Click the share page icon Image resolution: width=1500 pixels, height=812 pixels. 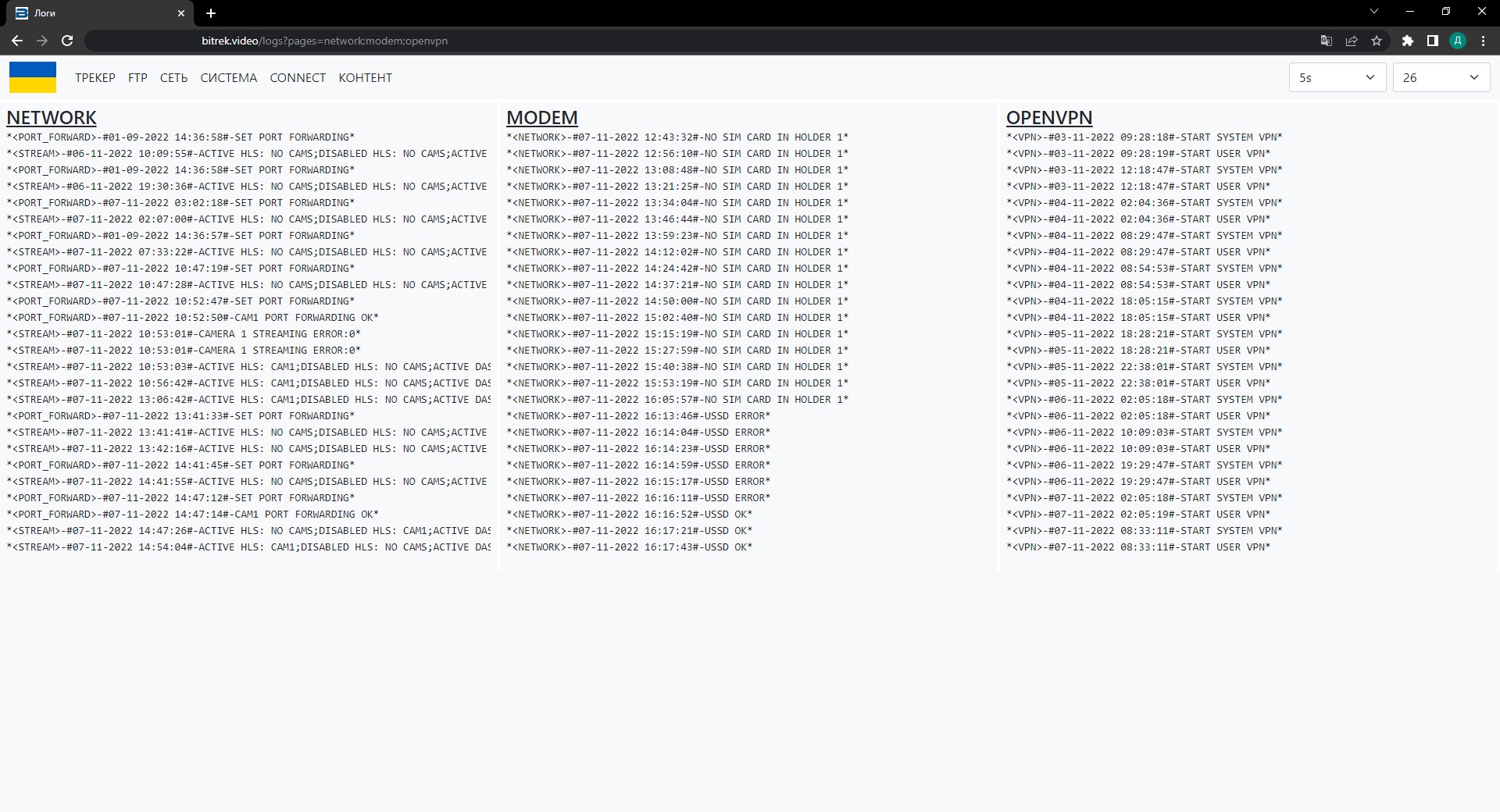click(1351, 41)
